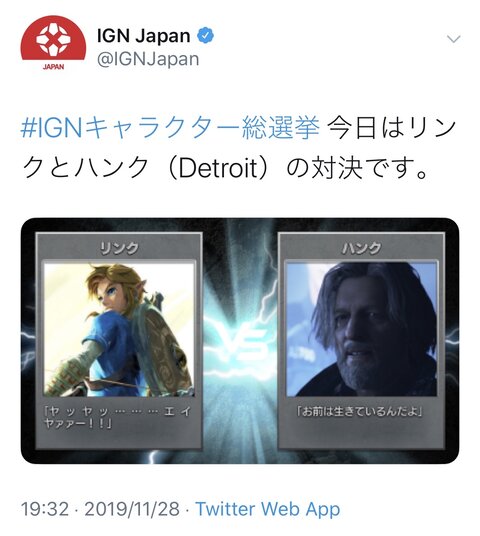Click the 2019/11/28 date text
Image resolution: width=480 pixels, height=536 pixels.
132,509
